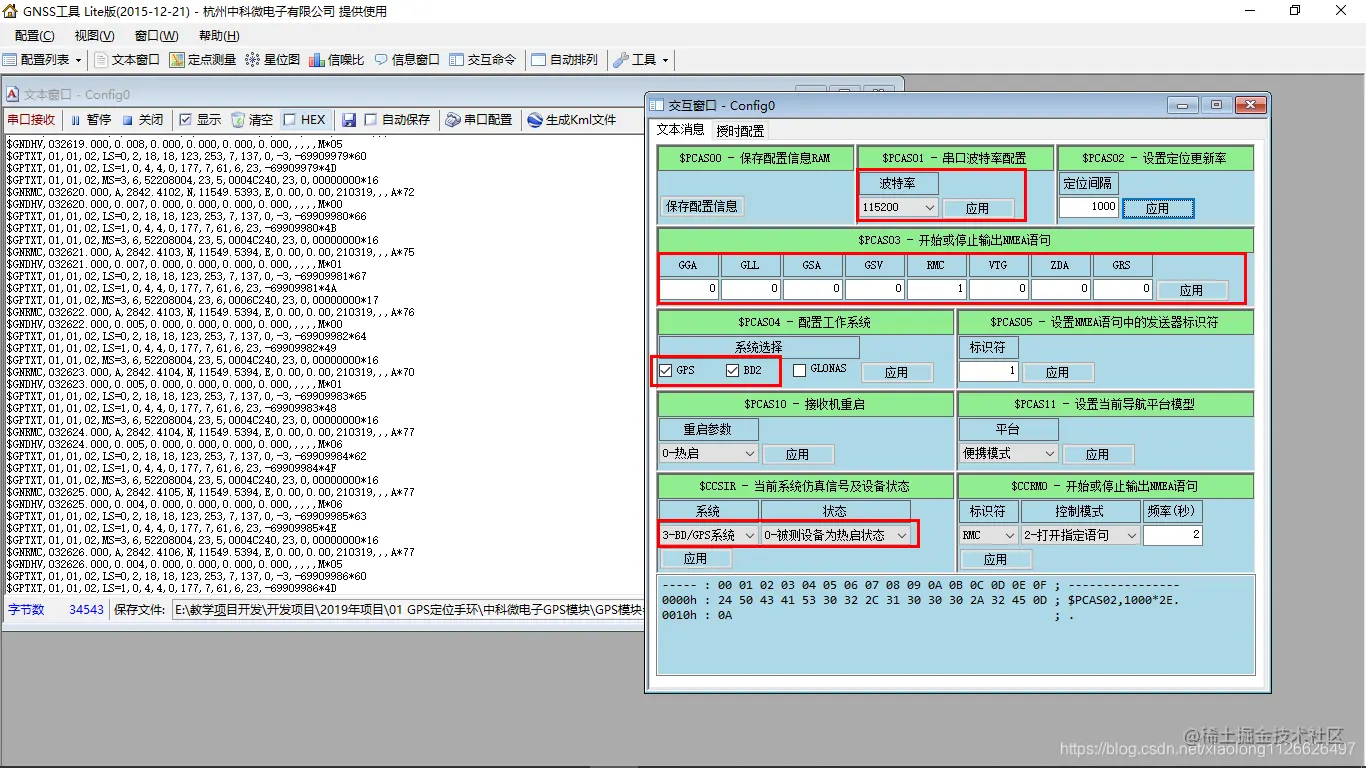Apply the $CCRMO settings

995,558
